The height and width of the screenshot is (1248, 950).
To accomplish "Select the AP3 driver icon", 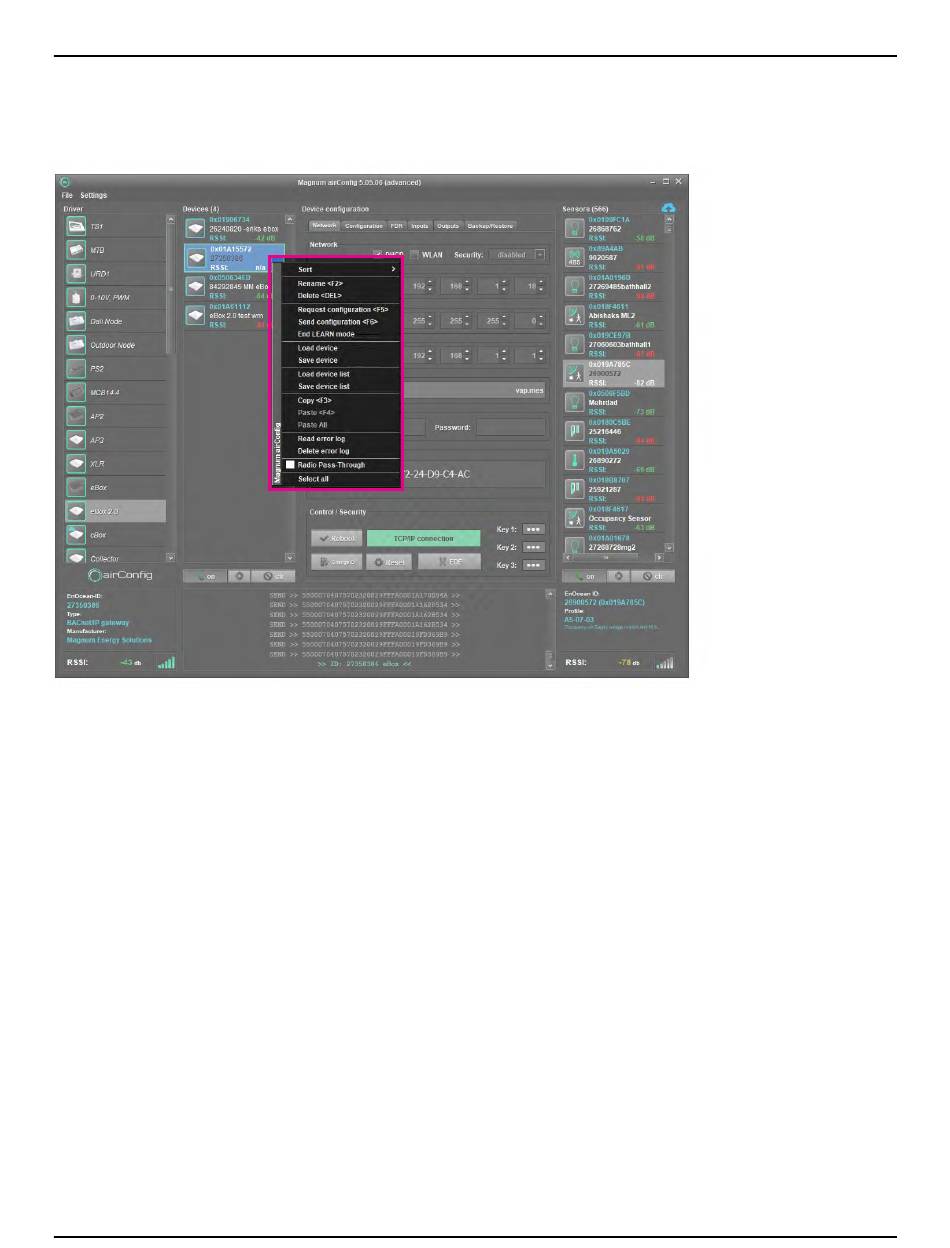I will pyautogui.click(x=77, y=440).
